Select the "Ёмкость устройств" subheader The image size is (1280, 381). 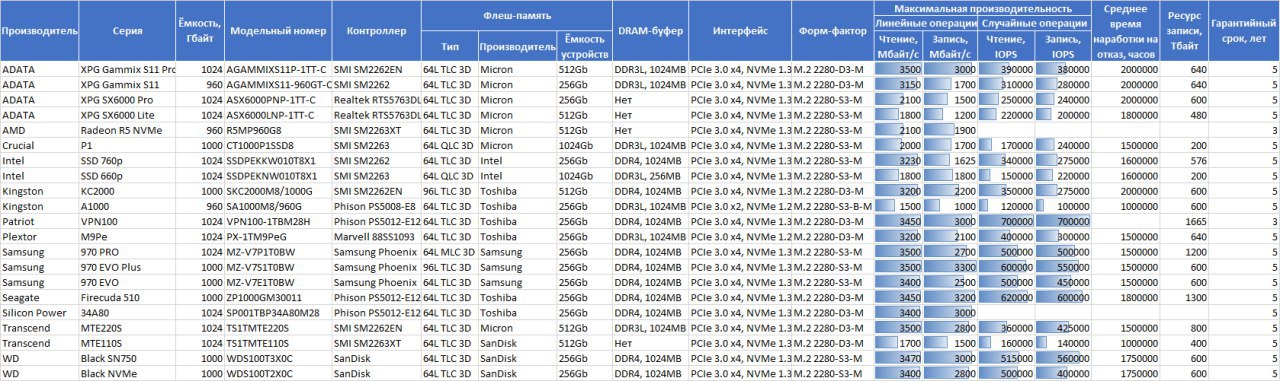583,46
